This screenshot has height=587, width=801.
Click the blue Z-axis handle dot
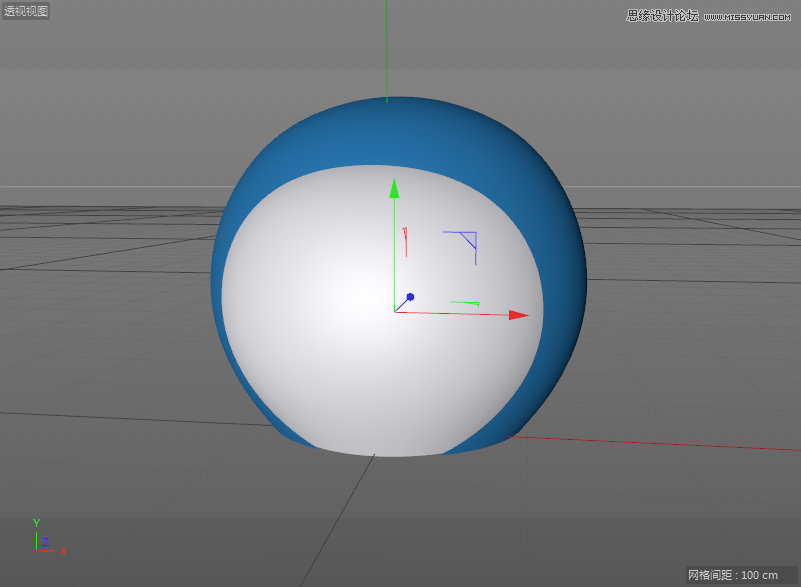[411, 297]
